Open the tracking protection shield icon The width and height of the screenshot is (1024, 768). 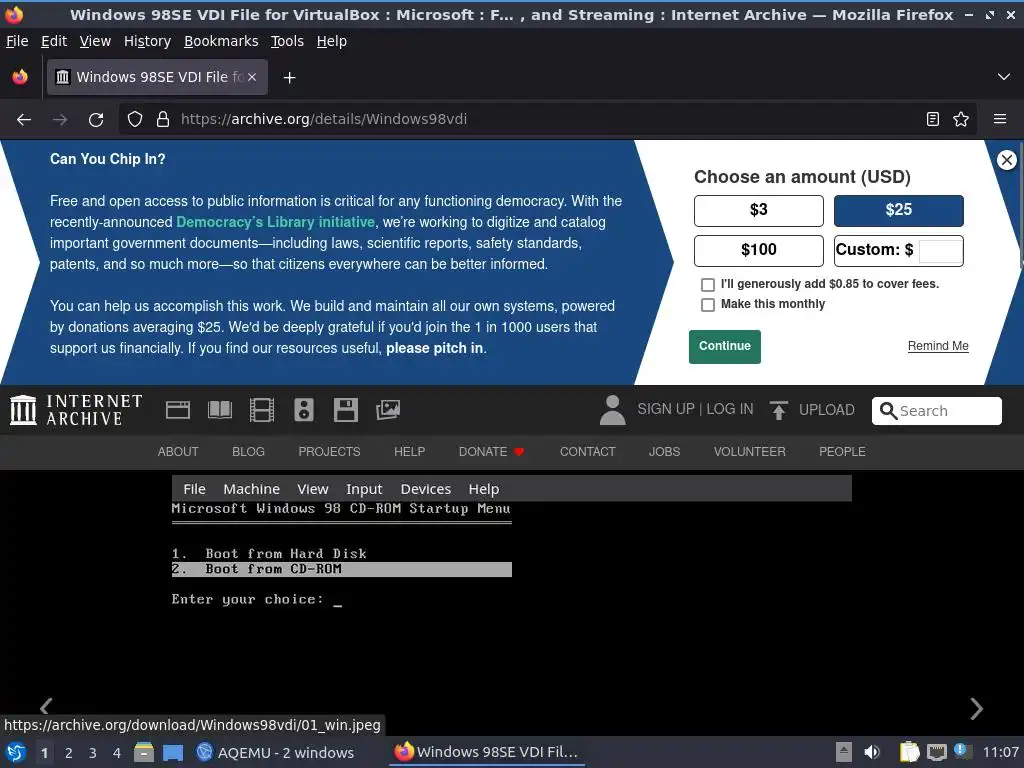pyautogui.click(x=135, y=120)
